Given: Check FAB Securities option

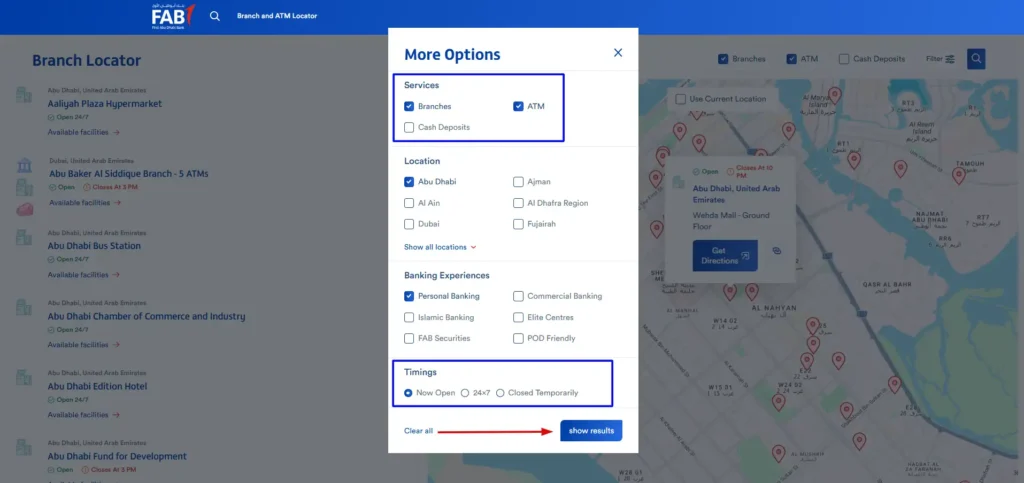Looking at the screenshot, I should click(x=409, y=339).
